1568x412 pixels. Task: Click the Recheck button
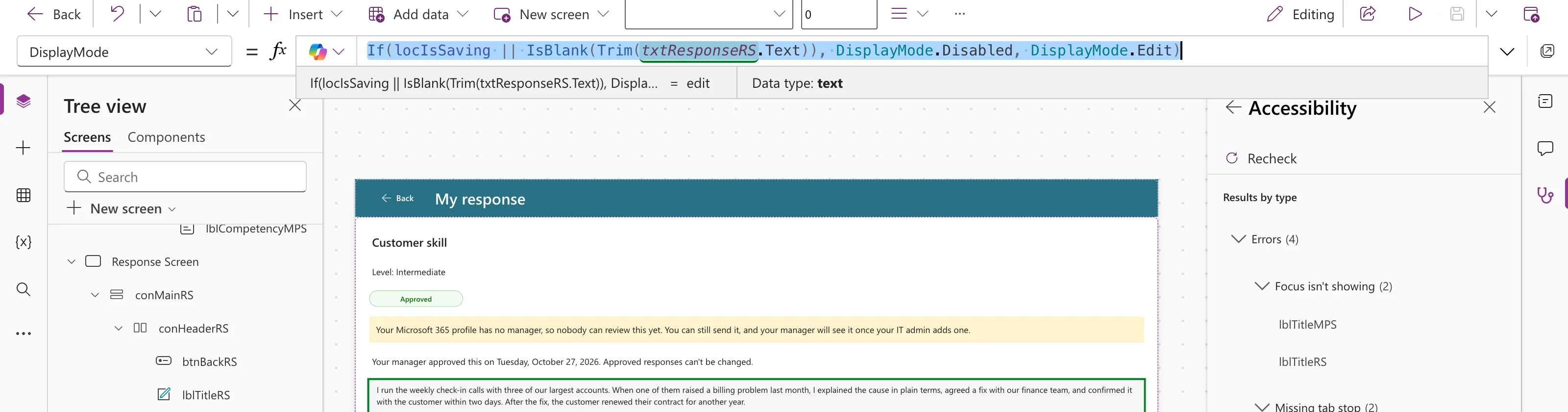[x=1261, y=158]
